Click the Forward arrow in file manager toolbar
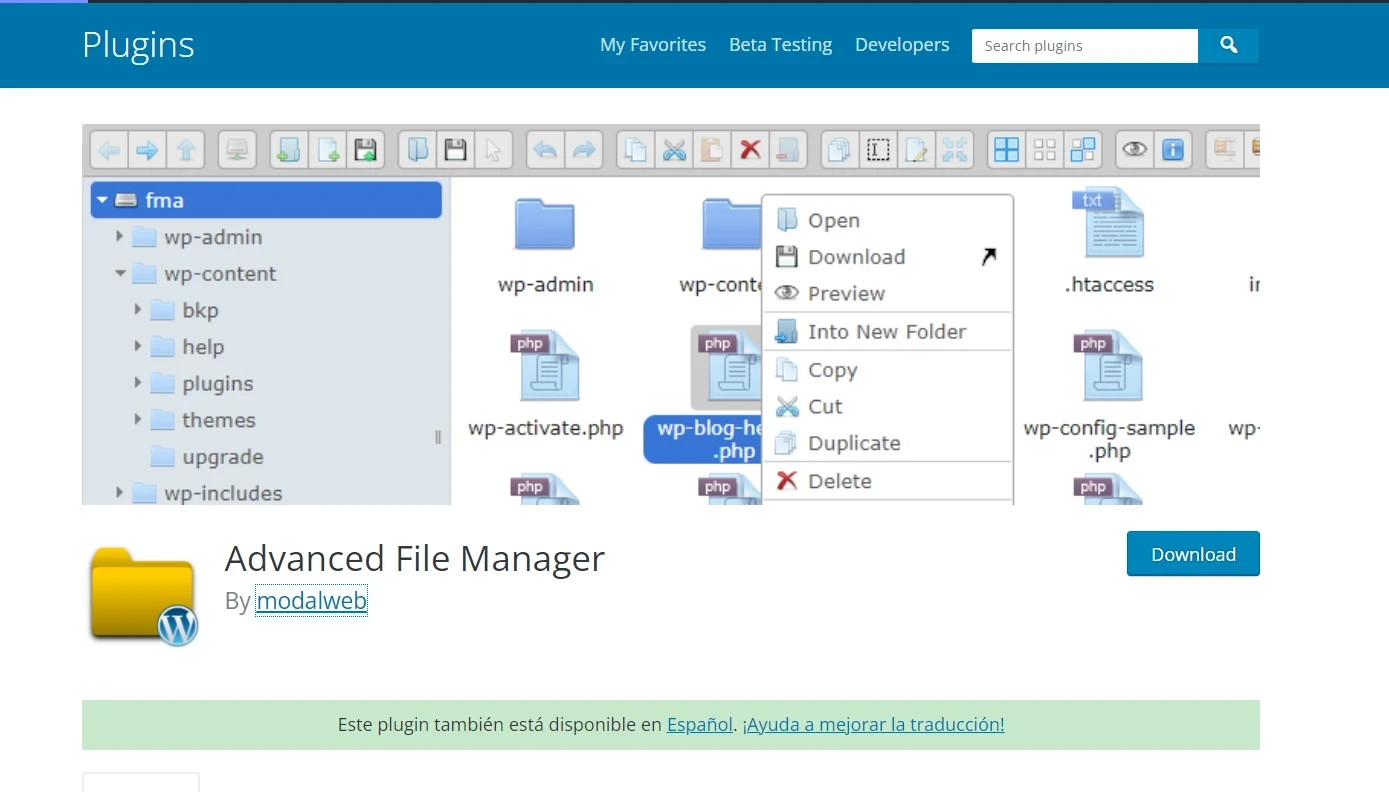 [147, 150]
